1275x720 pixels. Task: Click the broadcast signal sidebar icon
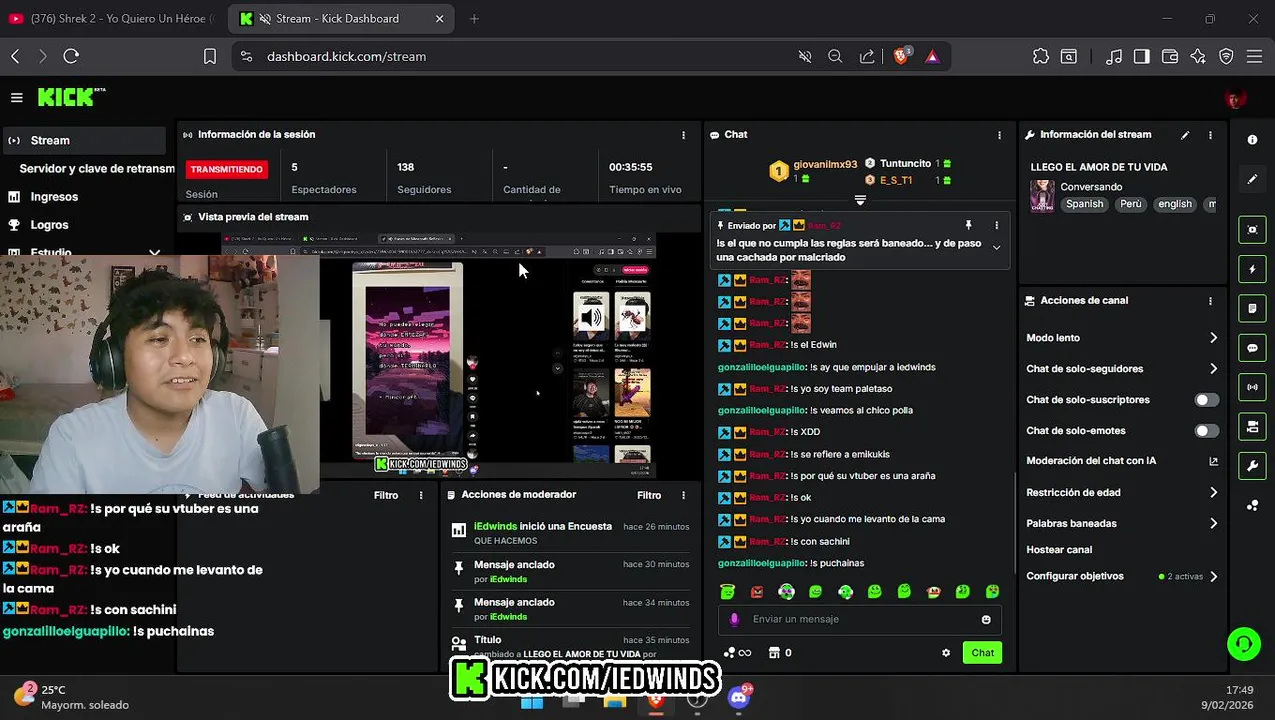[1252, 387]
